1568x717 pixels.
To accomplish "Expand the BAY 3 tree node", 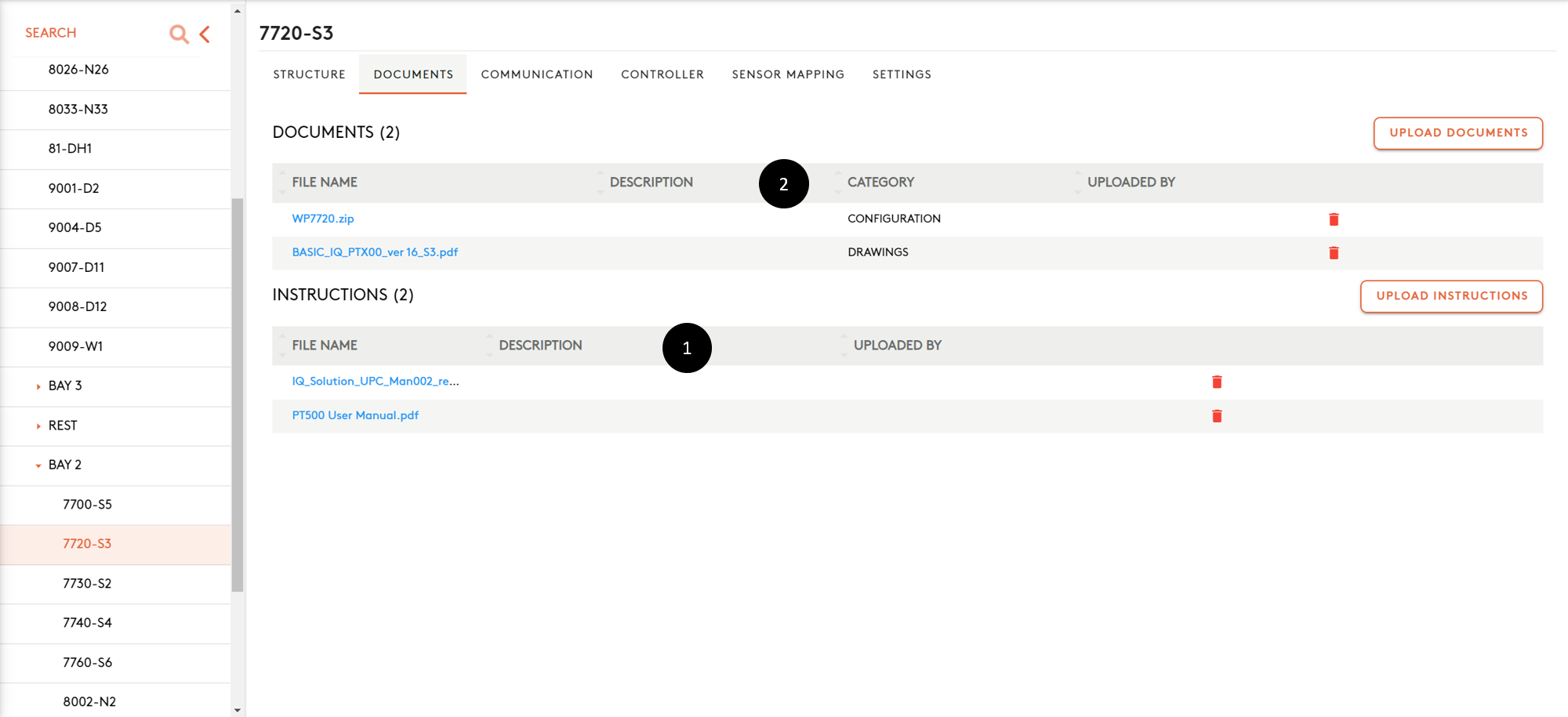I will (x=38, y=386).
